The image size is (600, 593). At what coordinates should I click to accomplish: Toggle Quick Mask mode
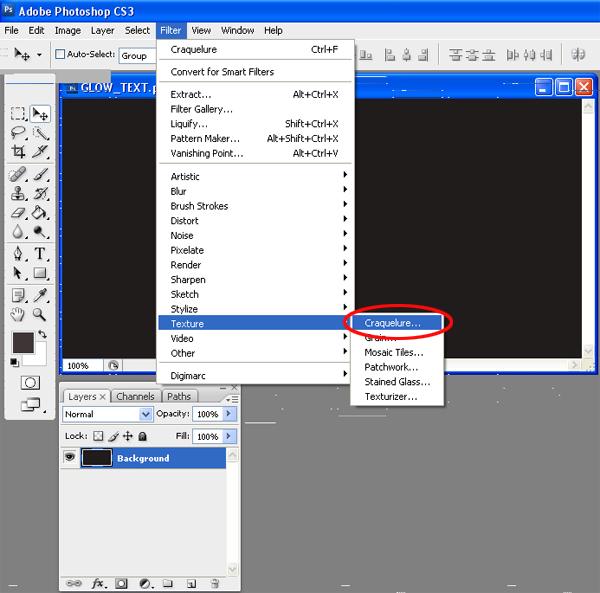tap(30, 383)
